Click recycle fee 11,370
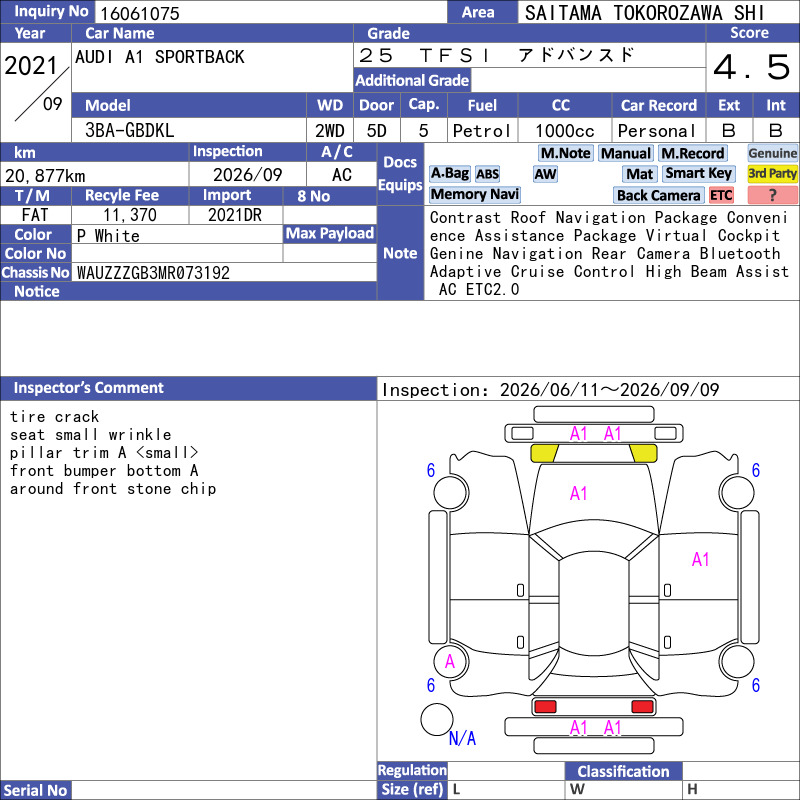 click(130, 215)
